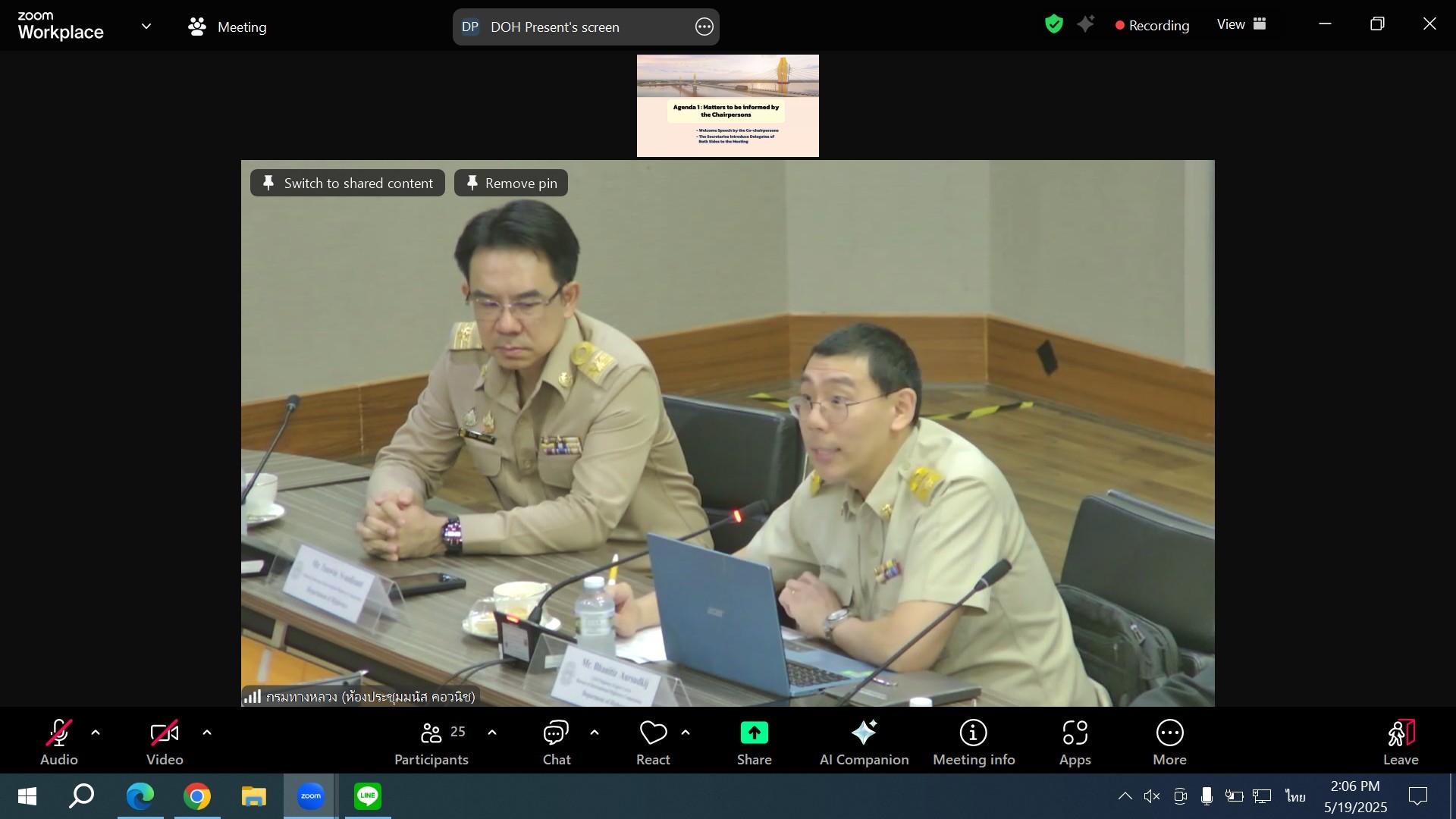Open LINE app from taskbar
Screen dimensions: 1456x819
tap(368, 796)
